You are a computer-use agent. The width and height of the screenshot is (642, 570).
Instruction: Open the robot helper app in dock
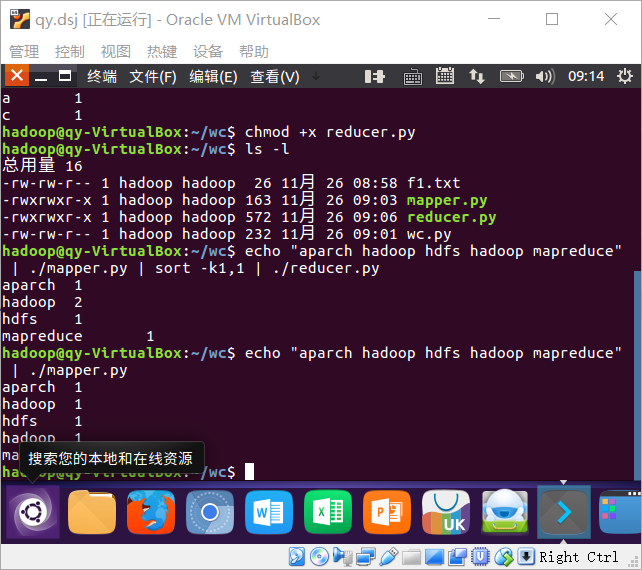tap(505, 512)
